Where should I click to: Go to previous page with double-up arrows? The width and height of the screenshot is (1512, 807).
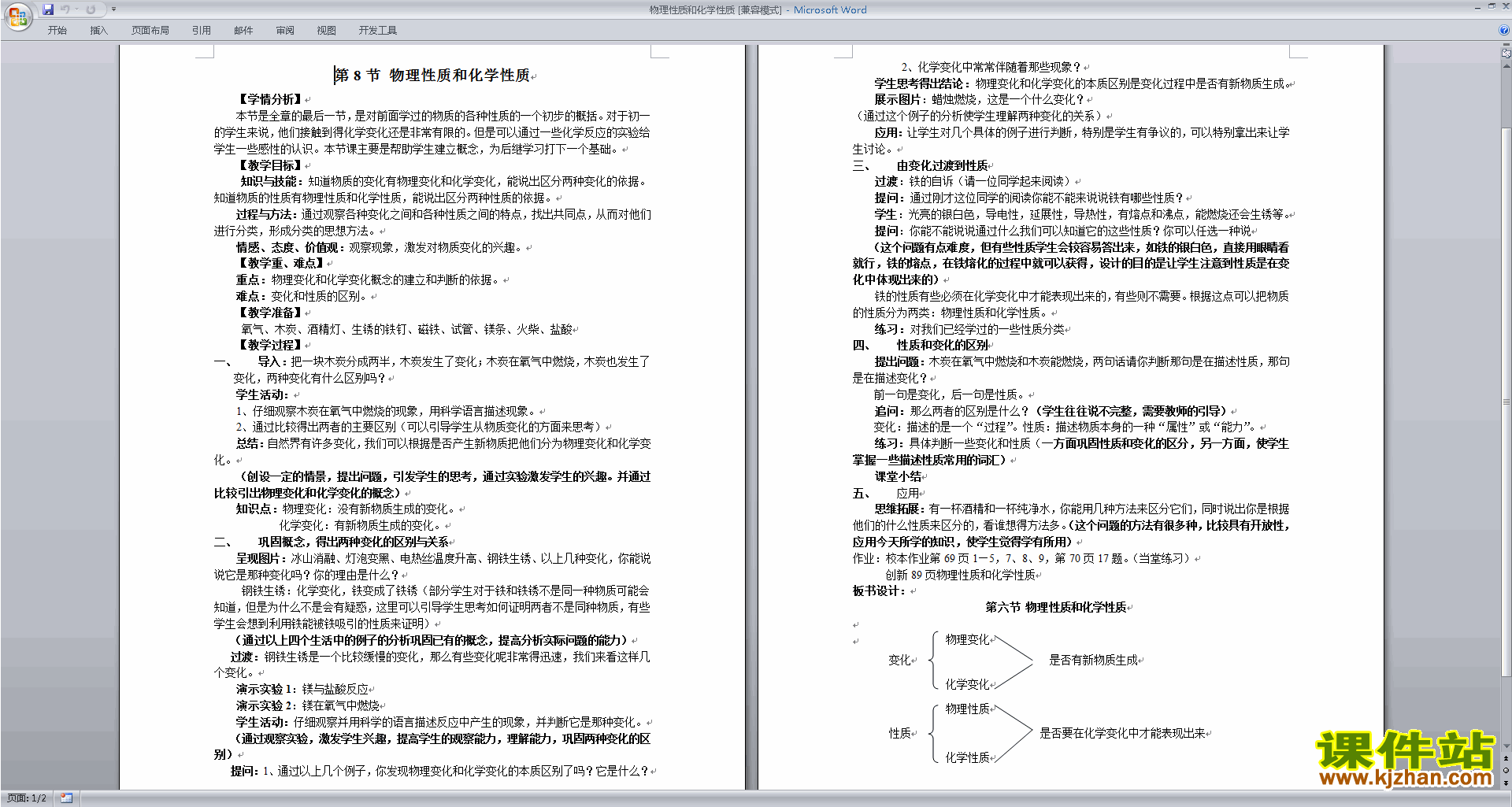(1506, 759)
